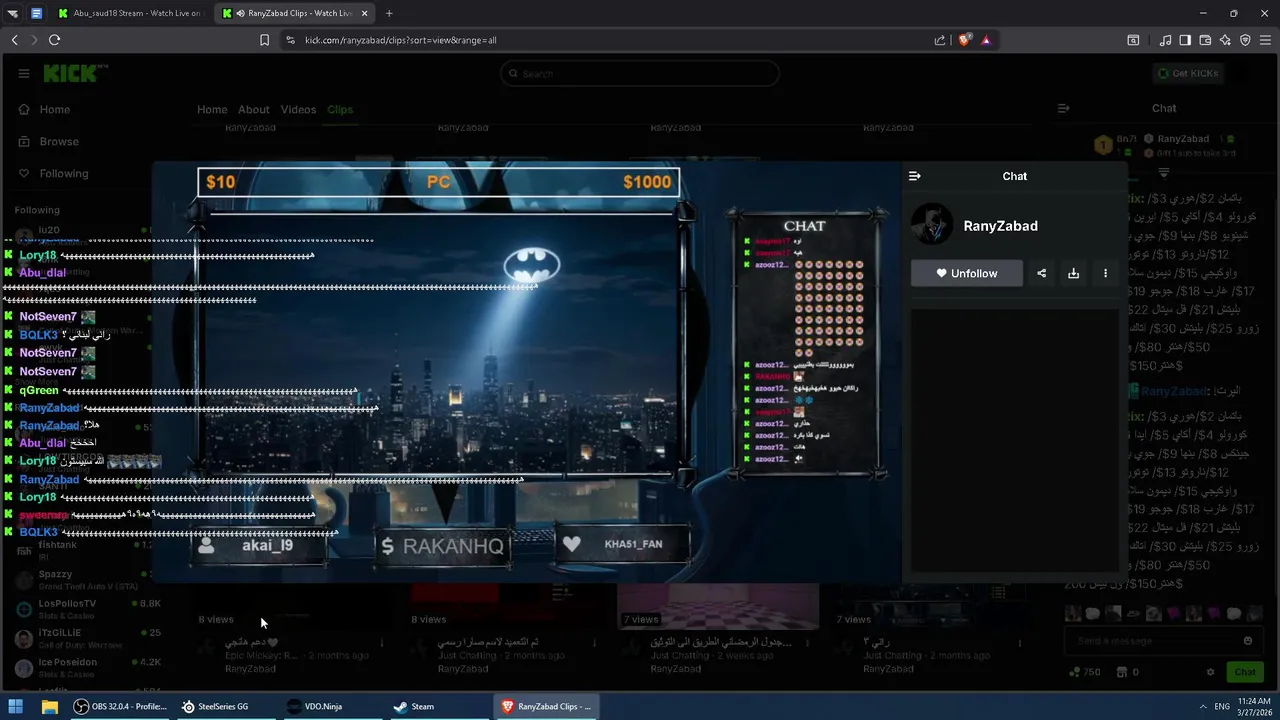Open site settings icon in address bar

click(x=290, y=40)
